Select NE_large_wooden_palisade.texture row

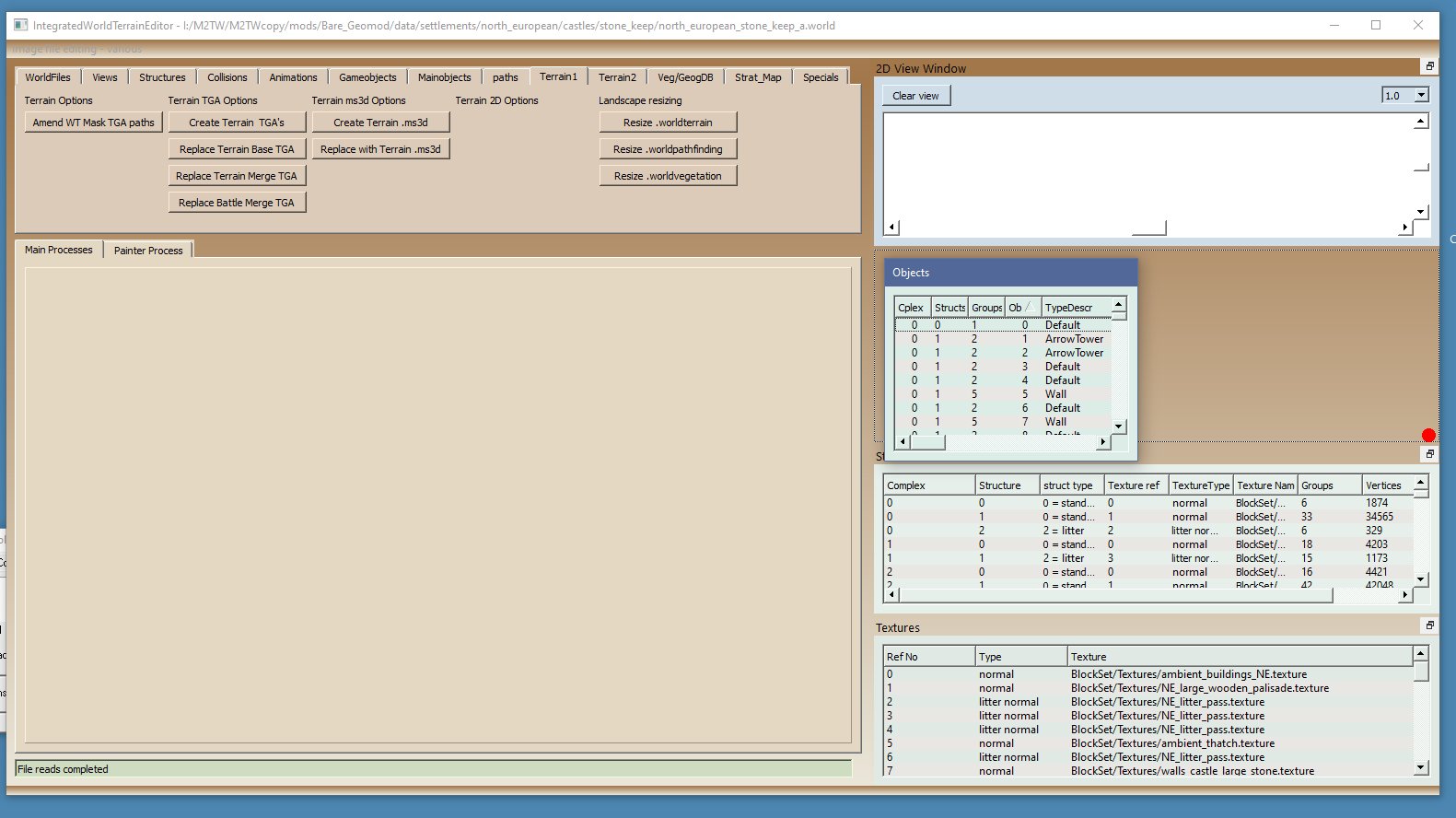(1148, 688)
